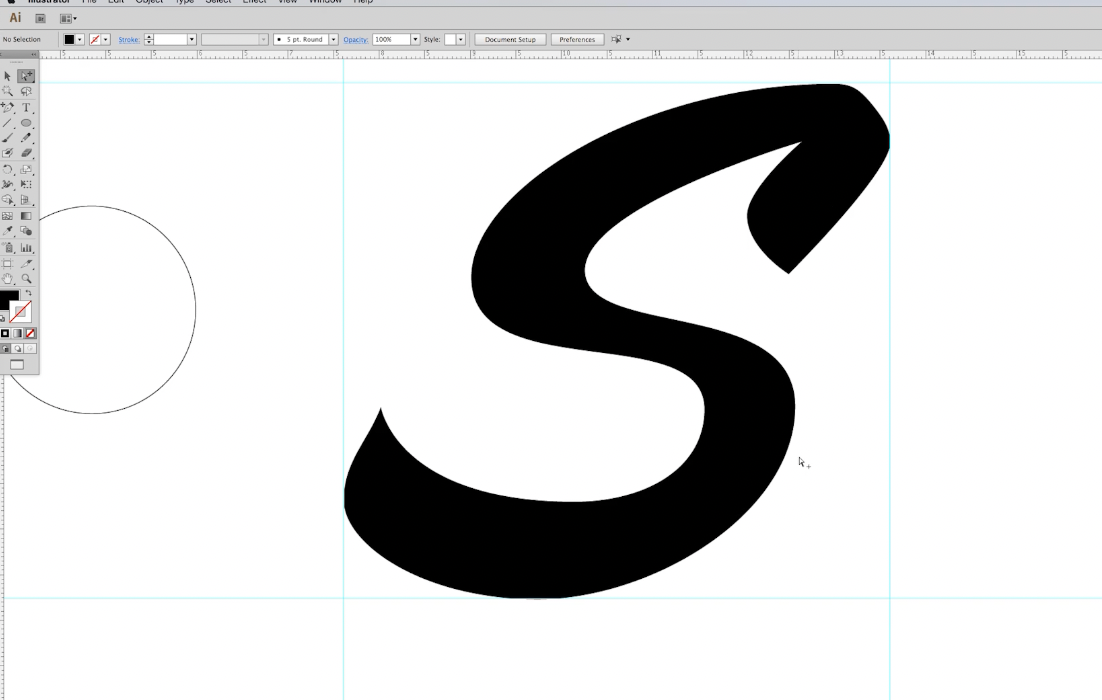Screen dimensions: 1102x700
Task: Click the 100% opacity input field
Action: click(391, 40)
